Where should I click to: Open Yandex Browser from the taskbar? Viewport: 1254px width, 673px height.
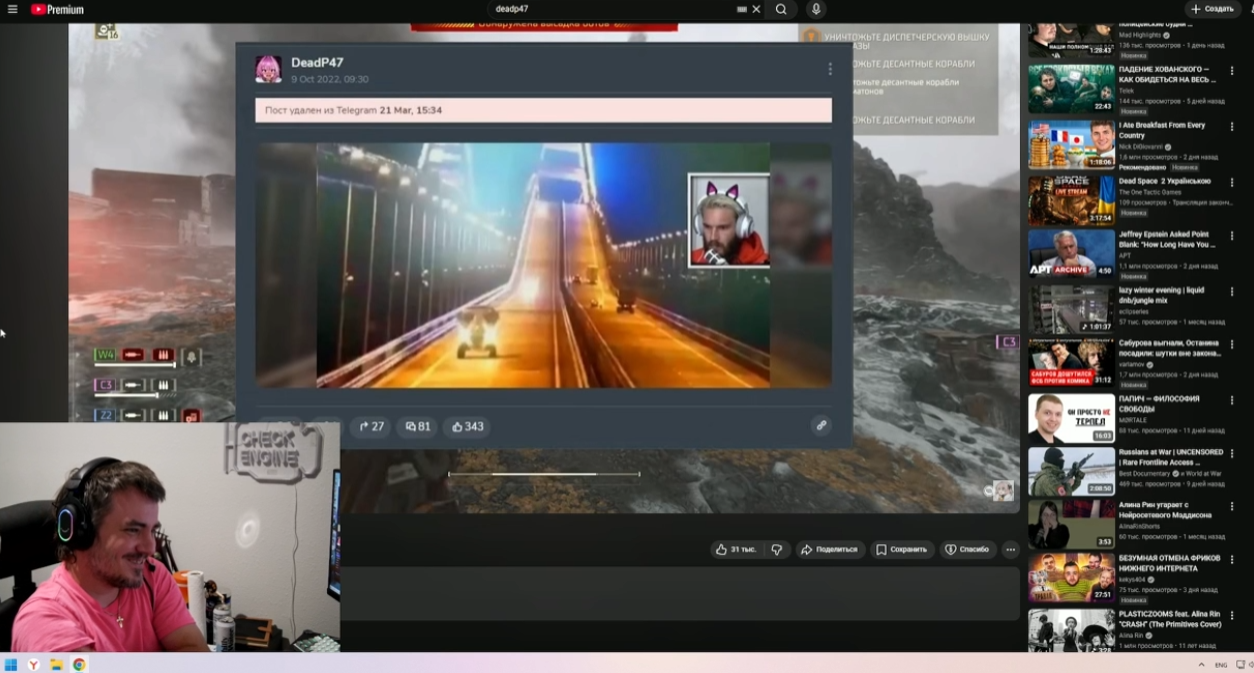[x=34, y=664]
